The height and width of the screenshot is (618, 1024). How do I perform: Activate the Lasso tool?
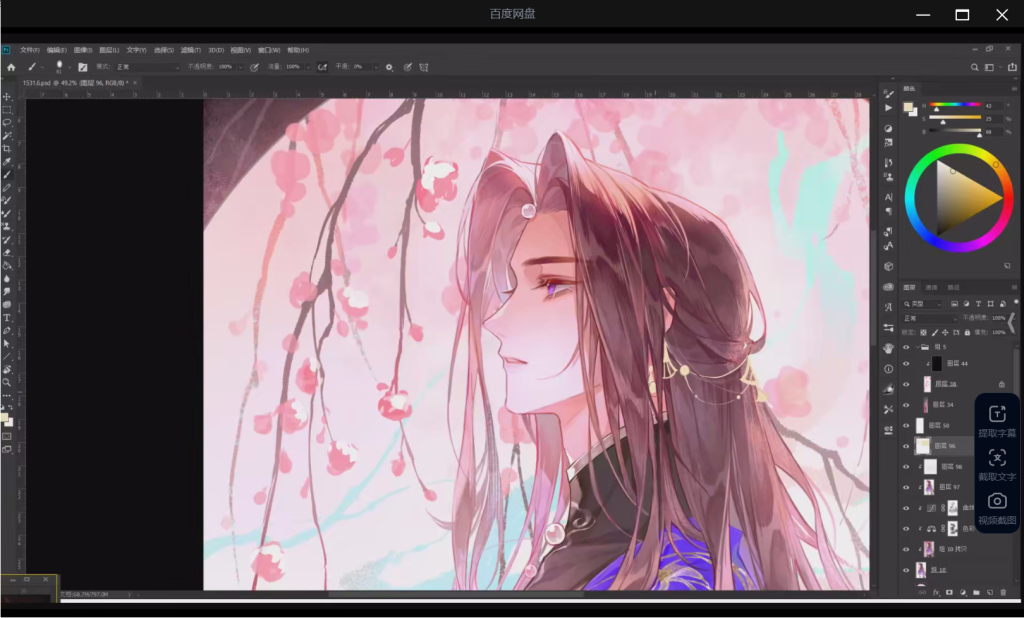(8, 121)
